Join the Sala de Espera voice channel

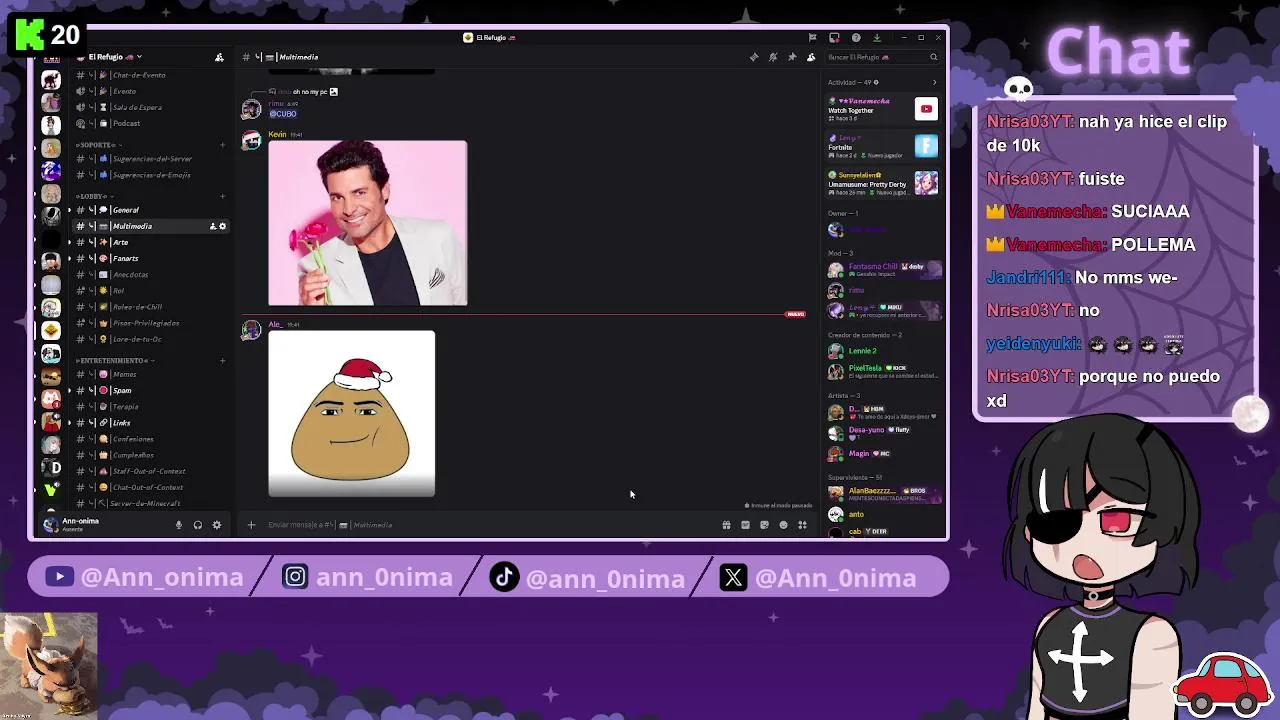tap(150, 107)
